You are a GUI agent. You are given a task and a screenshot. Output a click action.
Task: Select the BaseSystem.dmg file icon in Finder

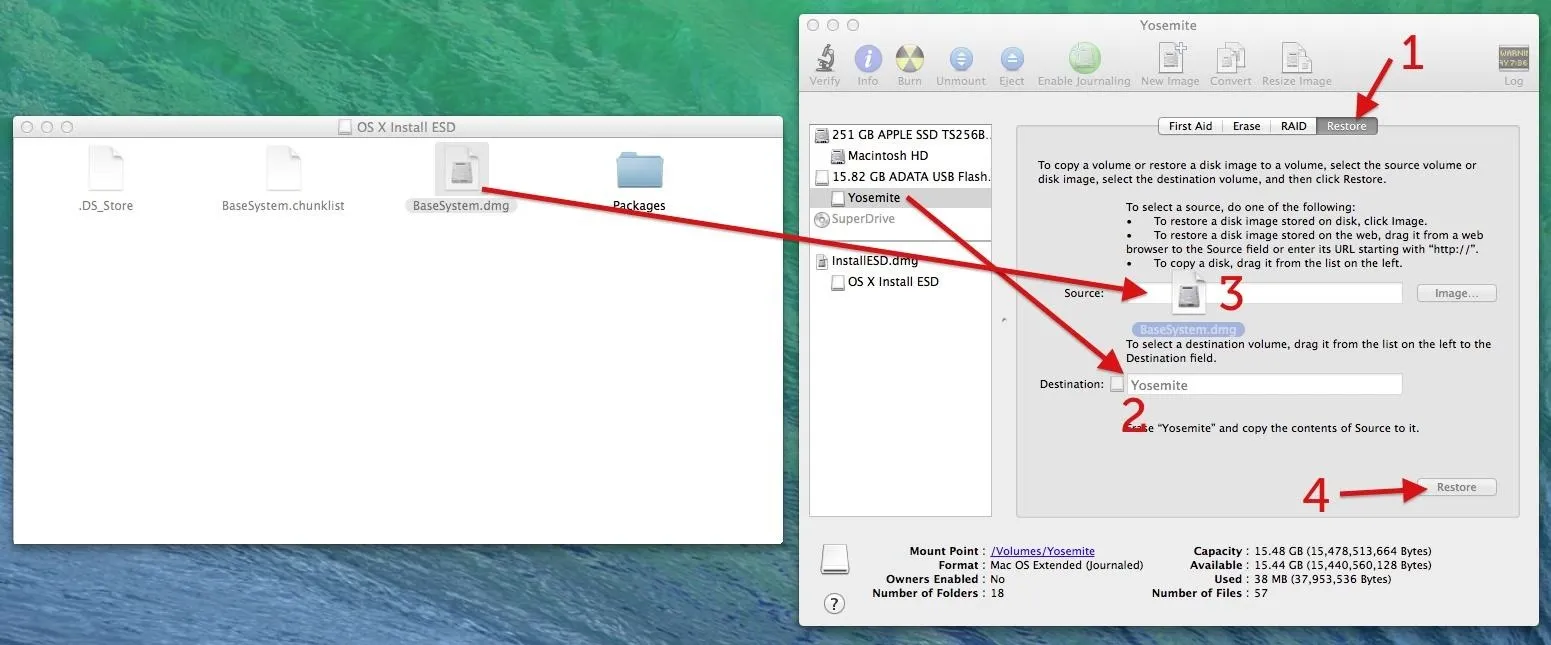click(461, 168)
